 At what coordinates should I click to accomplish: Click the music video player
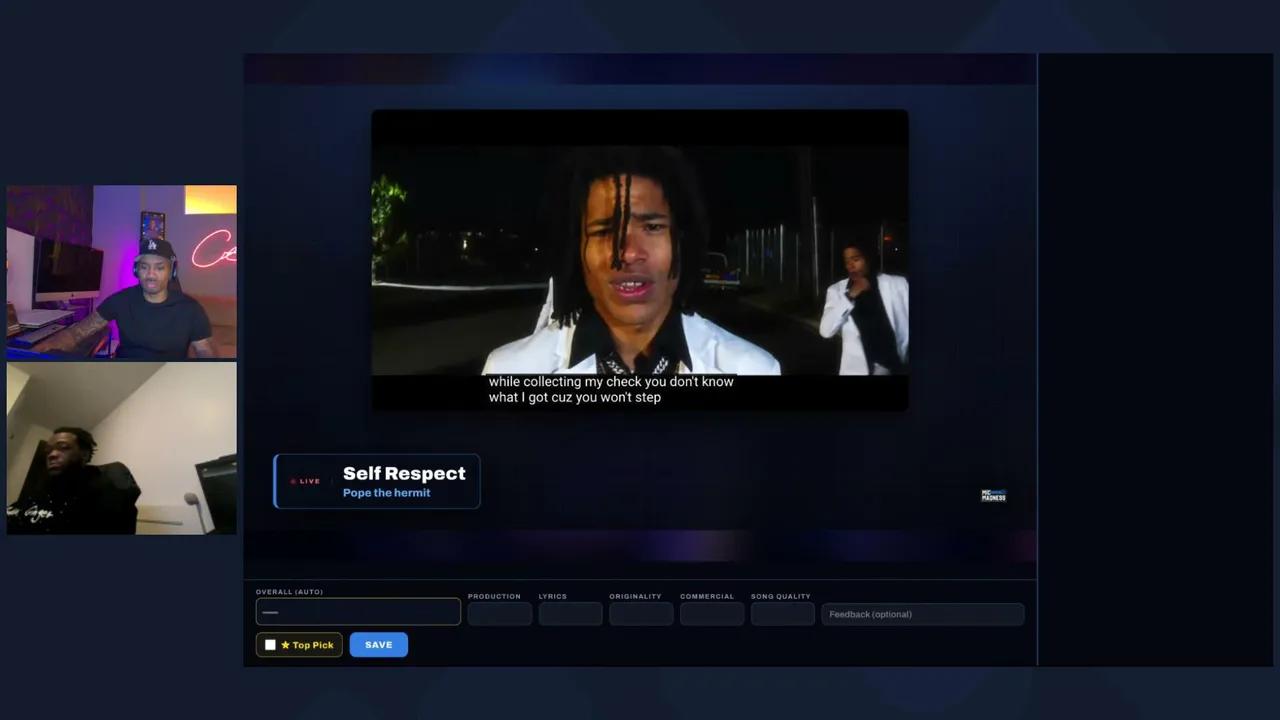click(640, 260)
